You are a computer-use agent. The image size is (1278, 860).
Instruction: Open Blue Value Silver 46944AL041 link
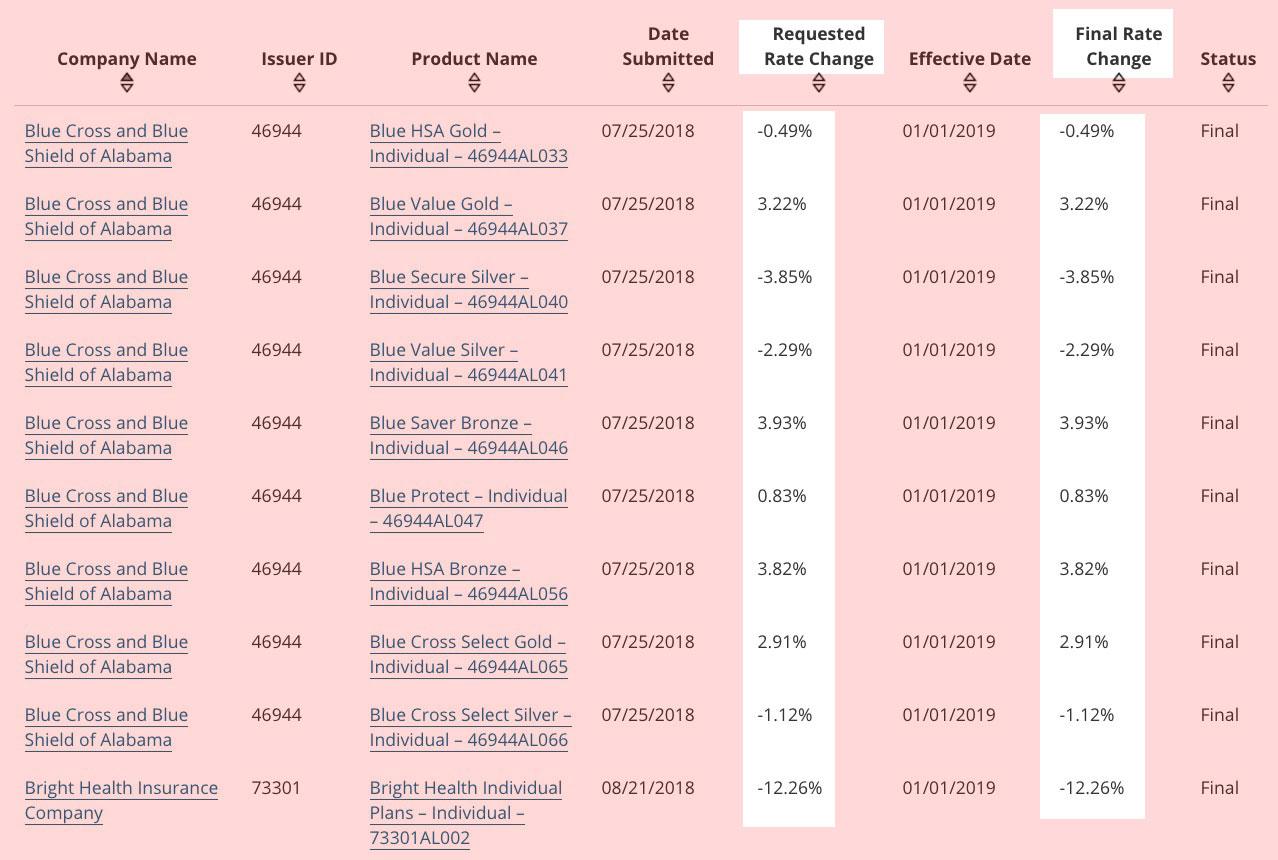[468, 362]
